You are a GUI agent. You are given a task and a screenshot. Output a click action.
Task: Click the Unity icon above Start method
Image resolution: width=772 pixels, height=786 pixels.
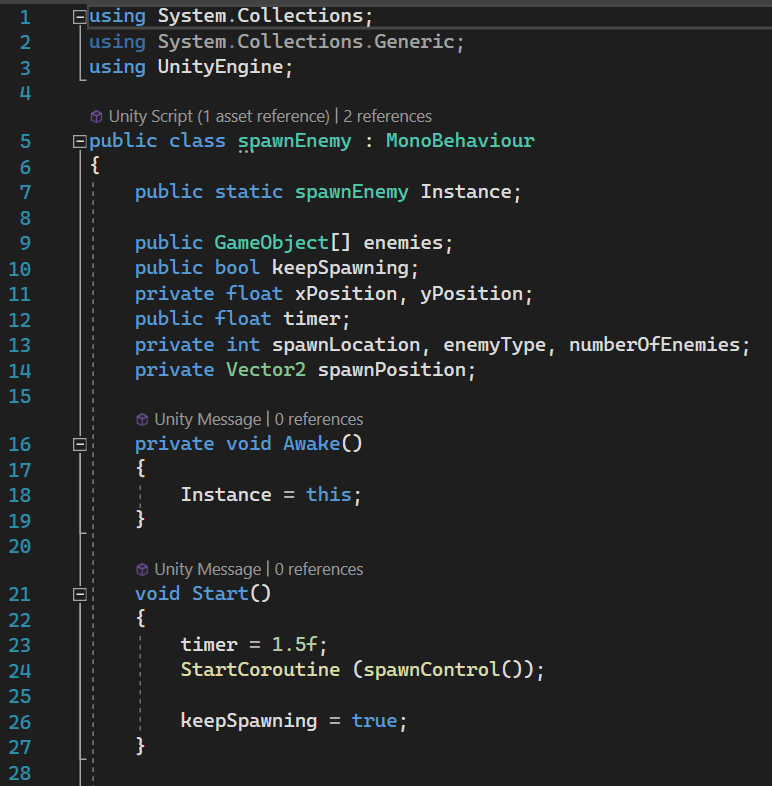[x=142, y=570]
